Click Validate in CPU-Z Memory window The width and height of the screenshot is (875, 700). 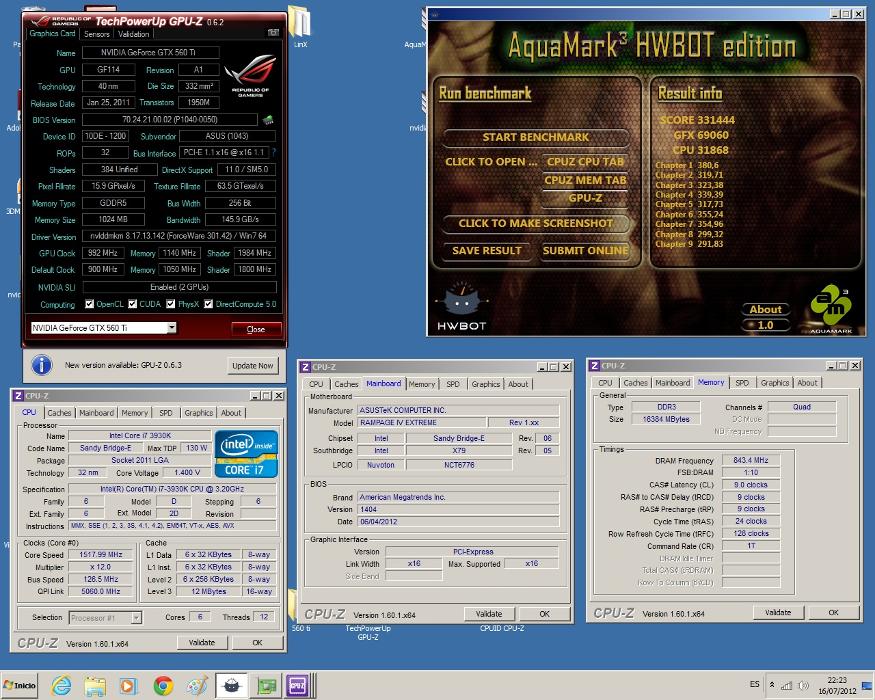click(778, 613)
